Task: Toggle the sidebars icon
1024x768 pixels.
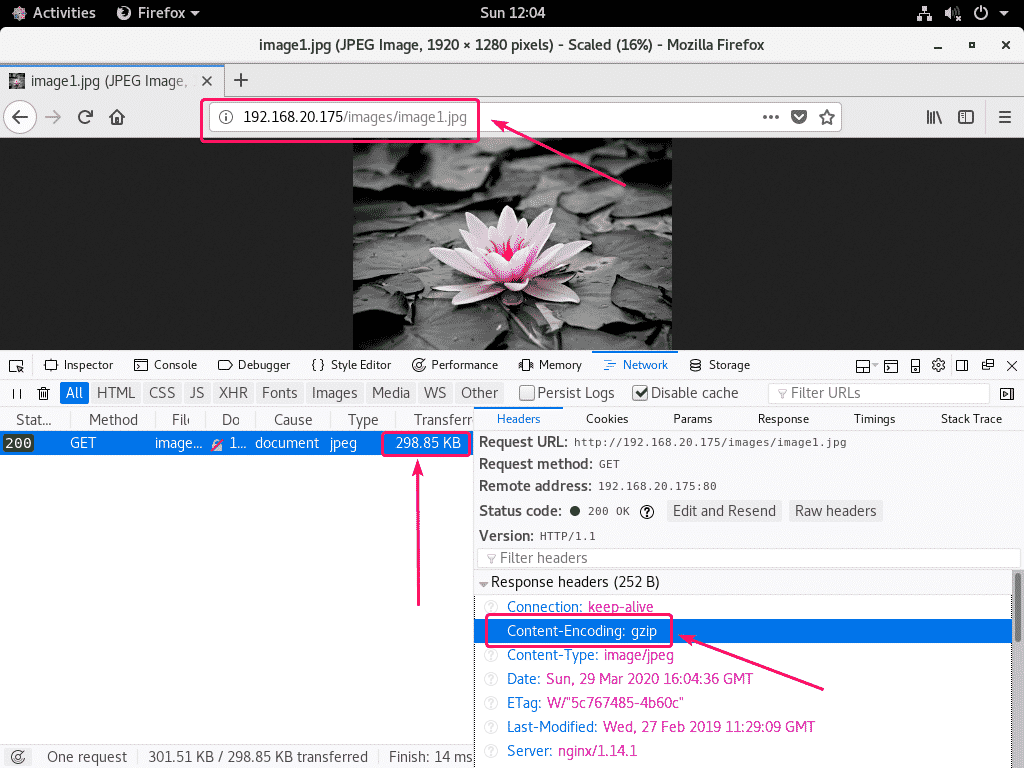Action: tap(966, 118)
